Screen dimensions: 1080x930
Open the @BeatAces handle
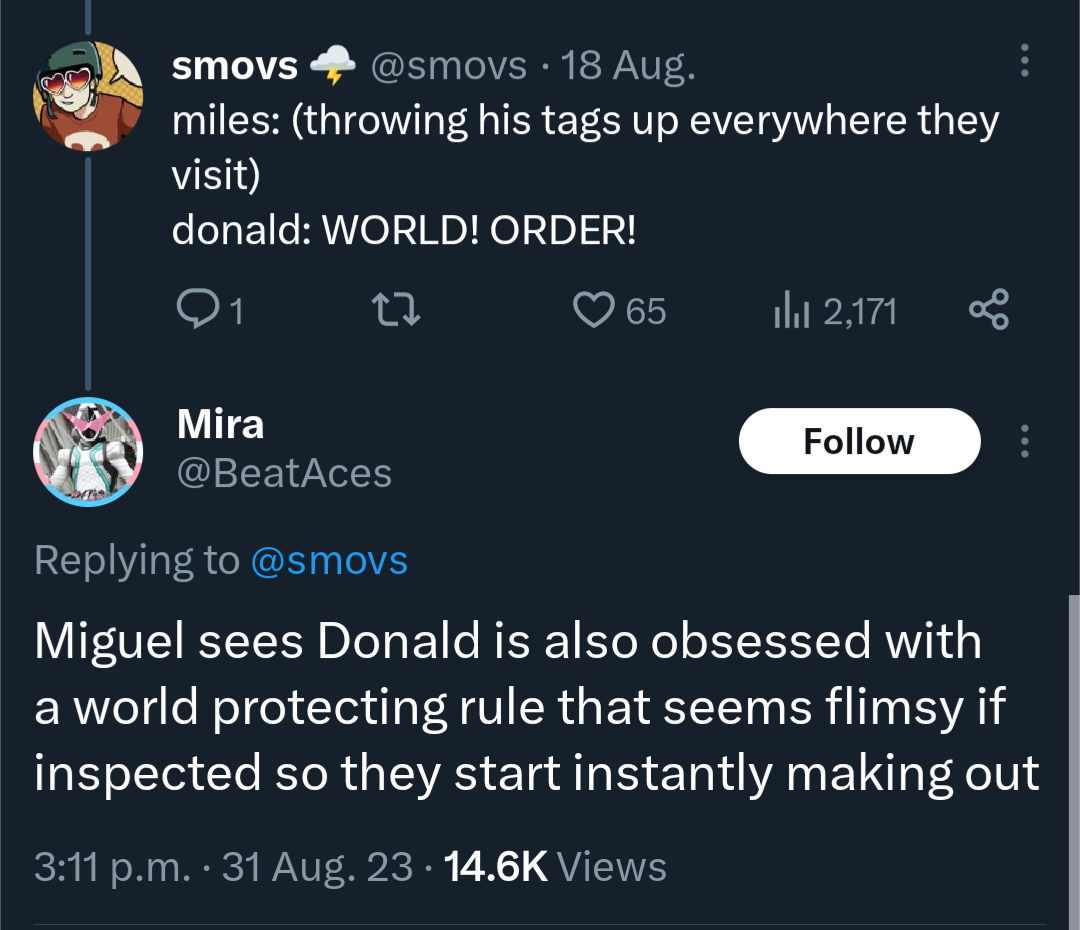click(284, 472)
